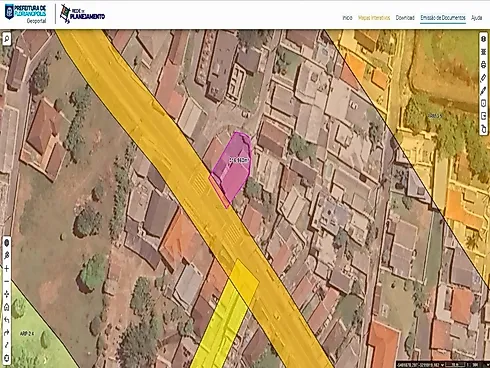Image resolution: width=490 pixels, height=368 pixels.
Task: Click the hand pointer tool in right toolbar
Action: [484, 129]
